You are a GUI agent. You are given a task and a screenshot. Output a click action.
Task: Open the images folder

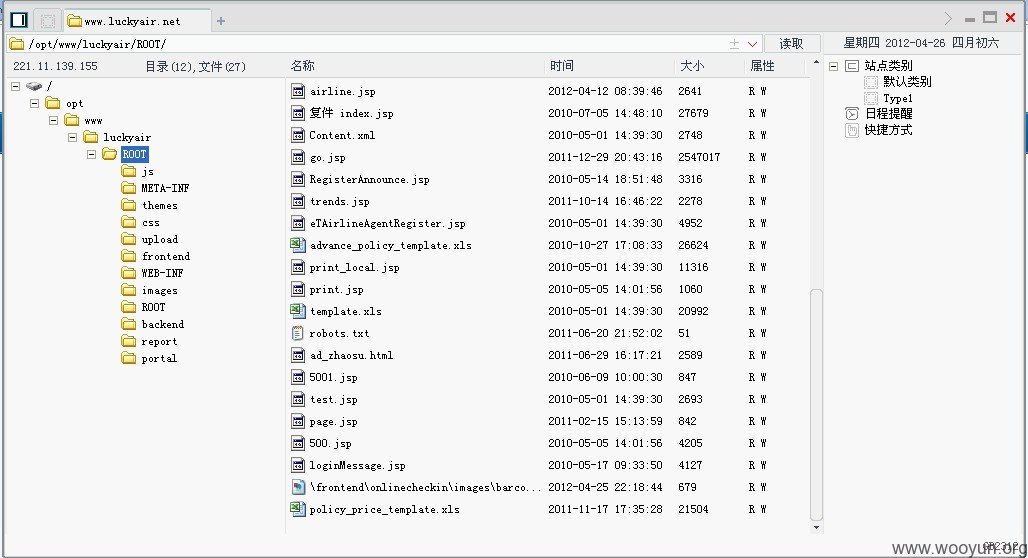point(149,290)
